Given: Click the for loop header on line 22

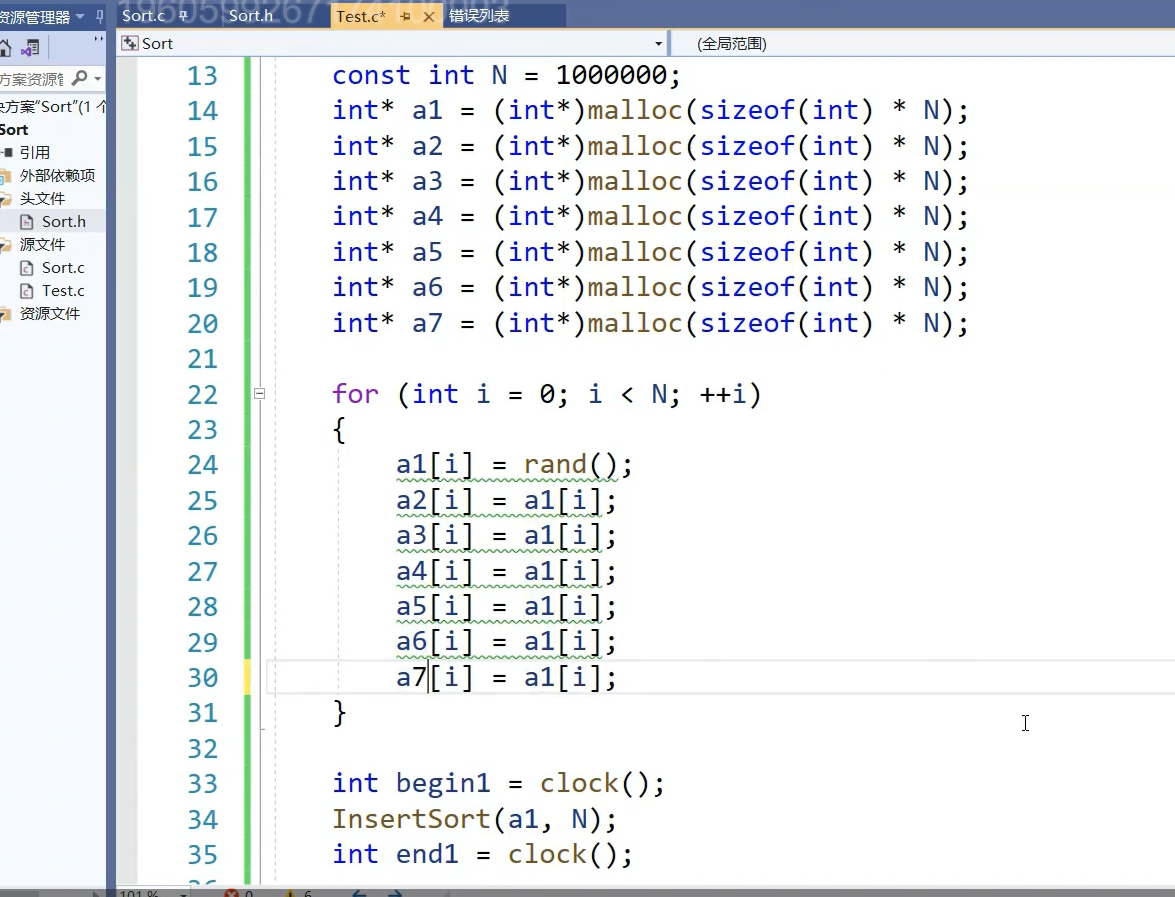Looking at the screenshot, I should (x=546, y=393).
